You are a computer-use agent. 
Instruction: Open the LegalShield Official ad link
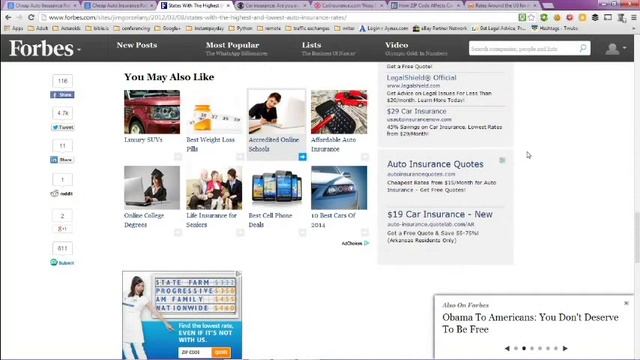[x=422, y=78]
